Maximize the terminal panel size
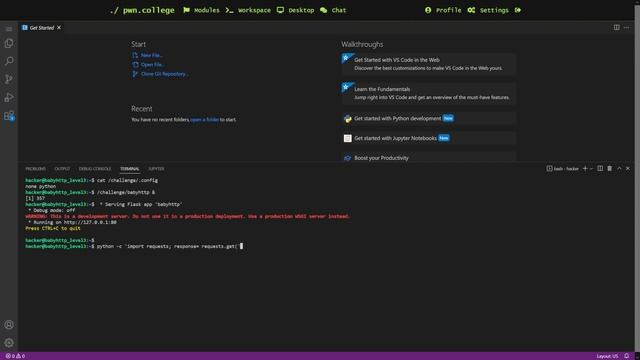640x360 pixels. [x=619, y=169]
